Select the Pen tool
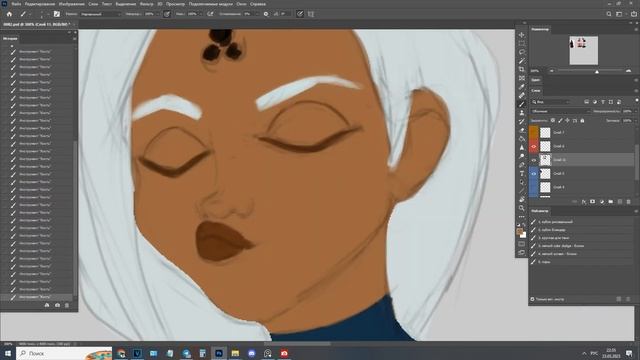 click(522, 165)
